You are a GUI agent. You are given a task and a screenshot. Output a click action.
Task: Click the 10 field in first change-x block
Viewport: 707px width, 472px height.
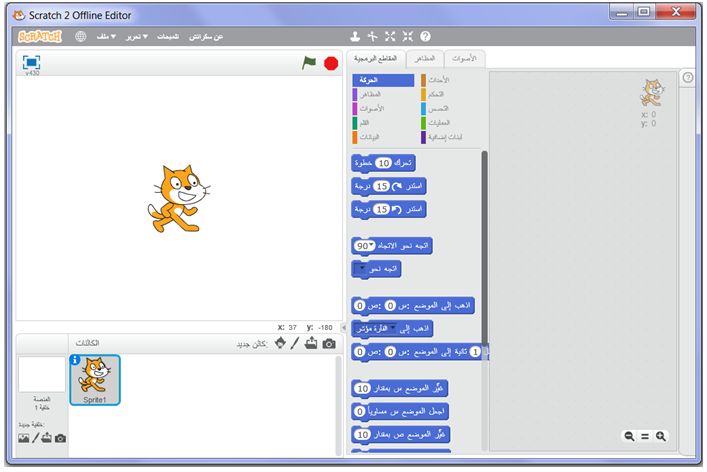coord(363,389)
